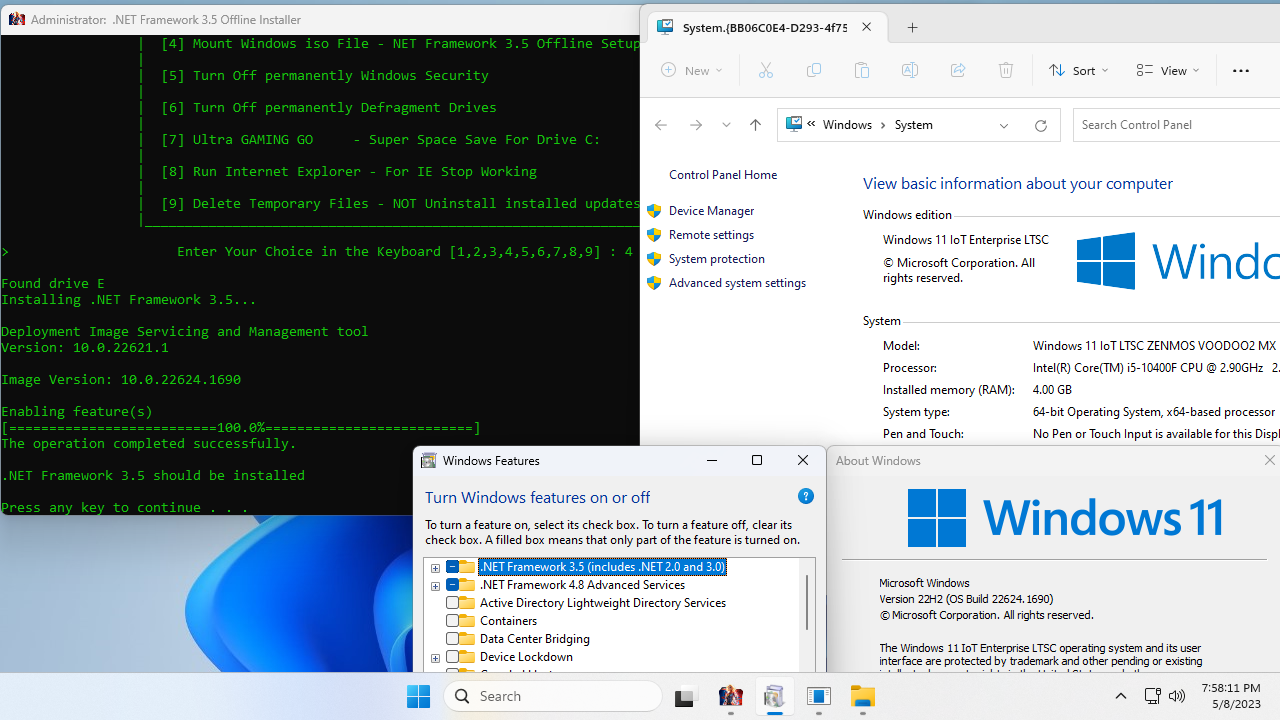Click 'View basic information about your computer' heading
The height and width of the screenshot is (720, 1280).
coord(1018,184)
